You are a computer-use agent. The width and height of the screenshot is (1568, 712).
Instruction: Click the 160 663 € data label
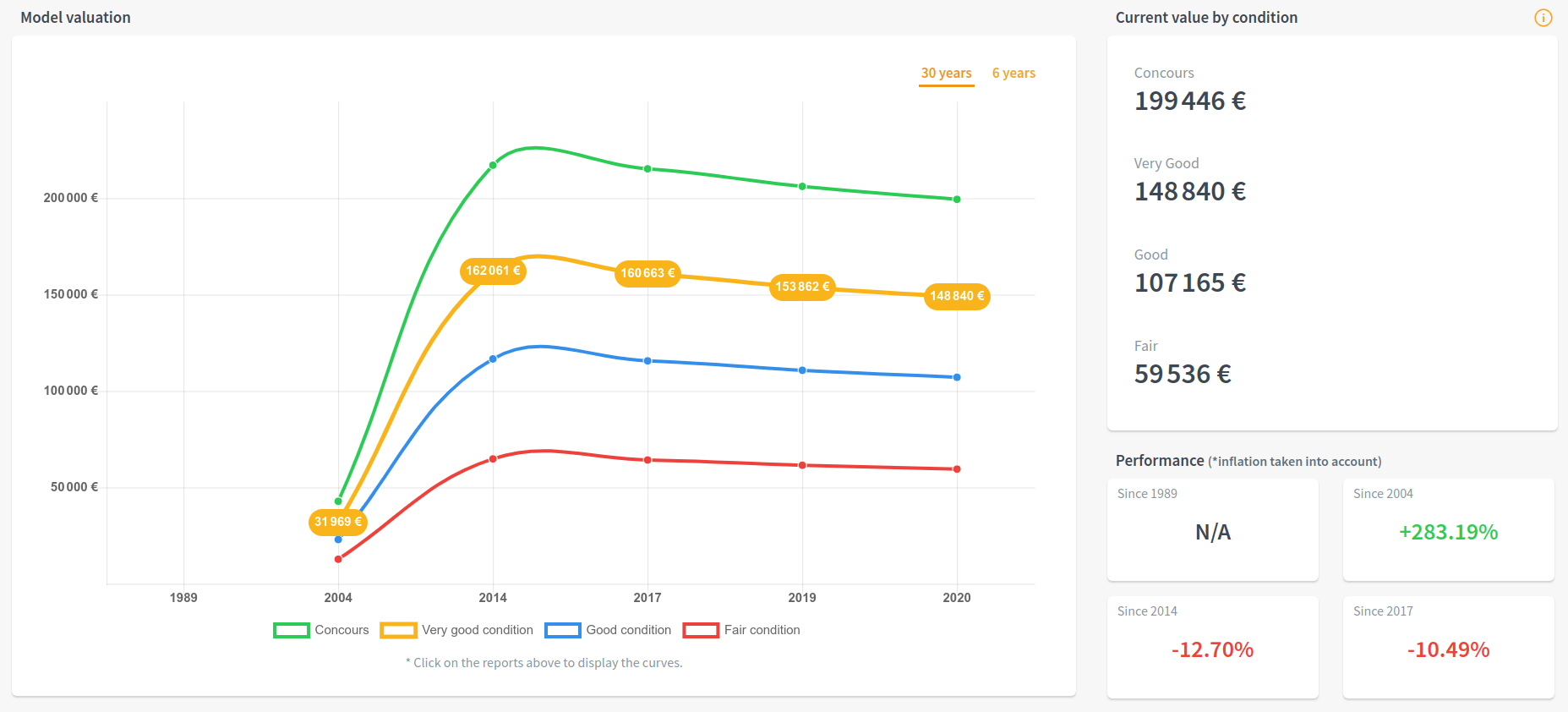tap(647, 273)
